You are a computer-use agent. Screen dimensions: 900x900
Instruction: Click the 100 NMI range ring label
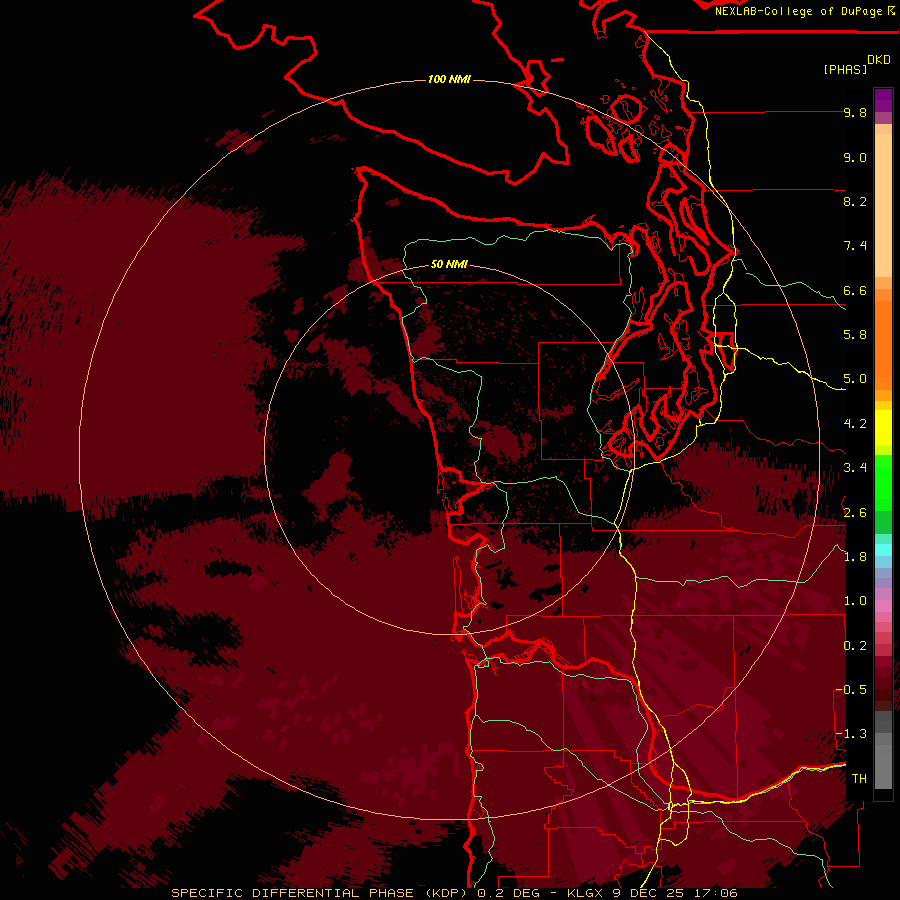pos(449,79)
